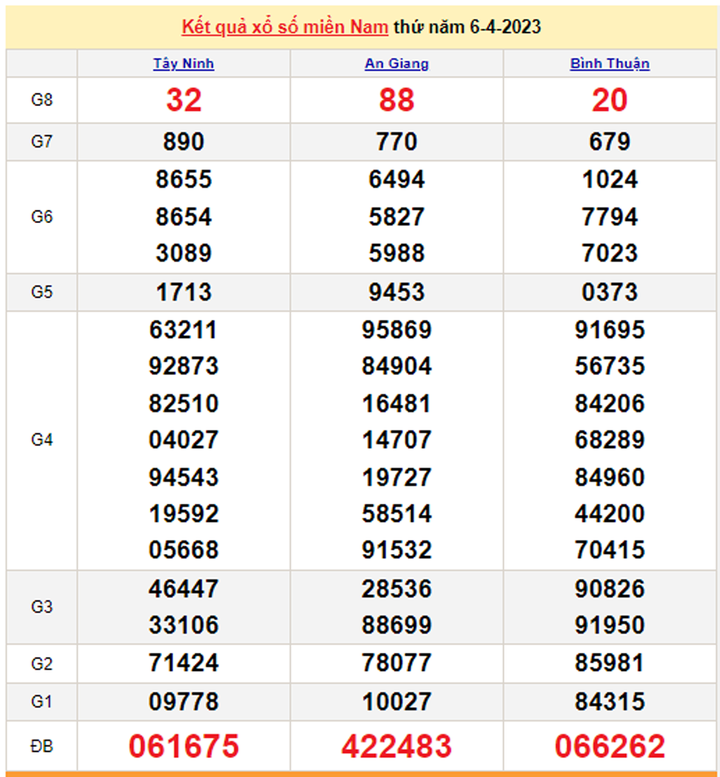This screenshot has width=720, height=777.
Task: Click the G8 row label
Action: click(41, 100)
